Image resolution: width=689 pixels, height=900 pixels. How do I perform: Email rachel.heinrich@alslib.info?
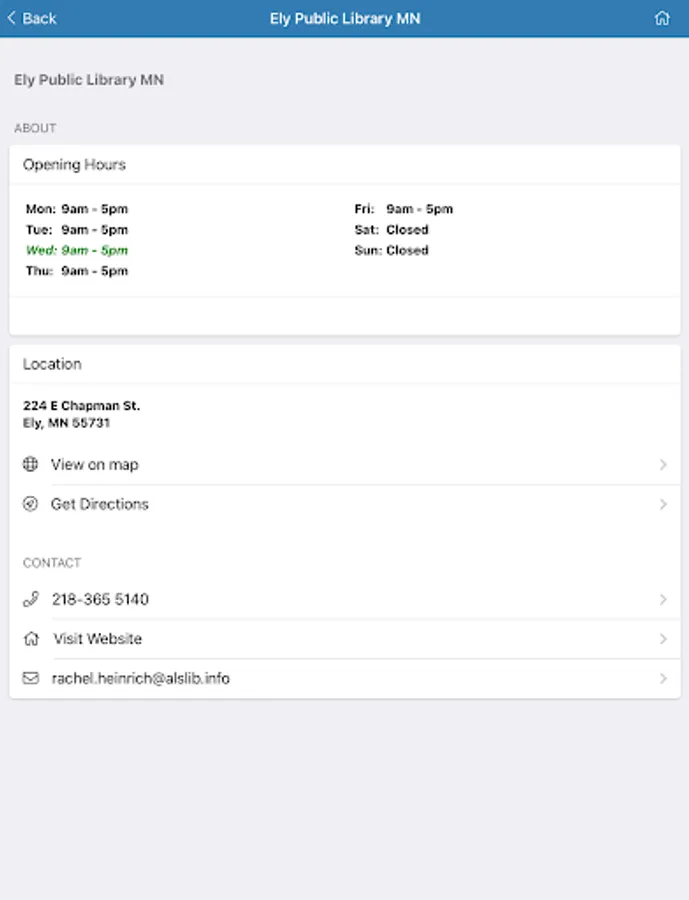[141, 678]
